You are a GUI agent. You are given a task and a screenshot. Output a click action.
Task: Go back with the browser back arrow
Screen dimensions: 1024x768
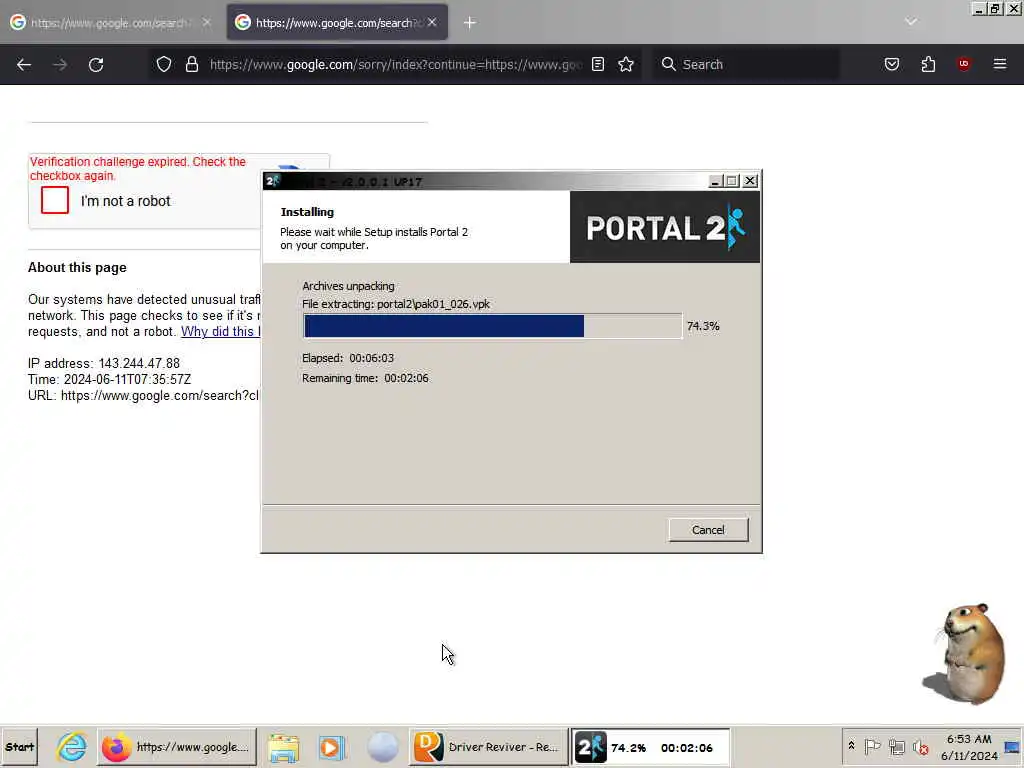point(24,65)
